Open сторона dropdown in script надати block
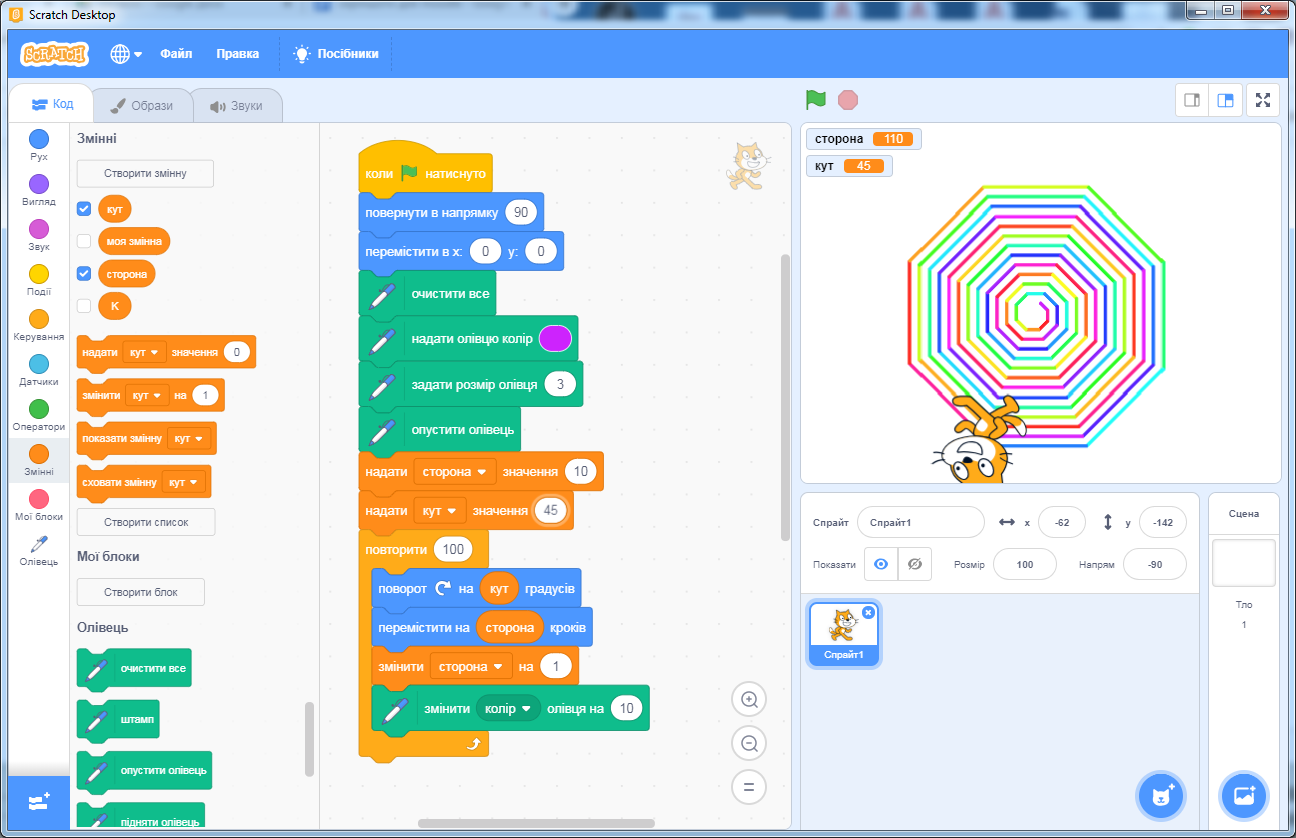Viewport: 1296px width, 838px height. [455, 471]
